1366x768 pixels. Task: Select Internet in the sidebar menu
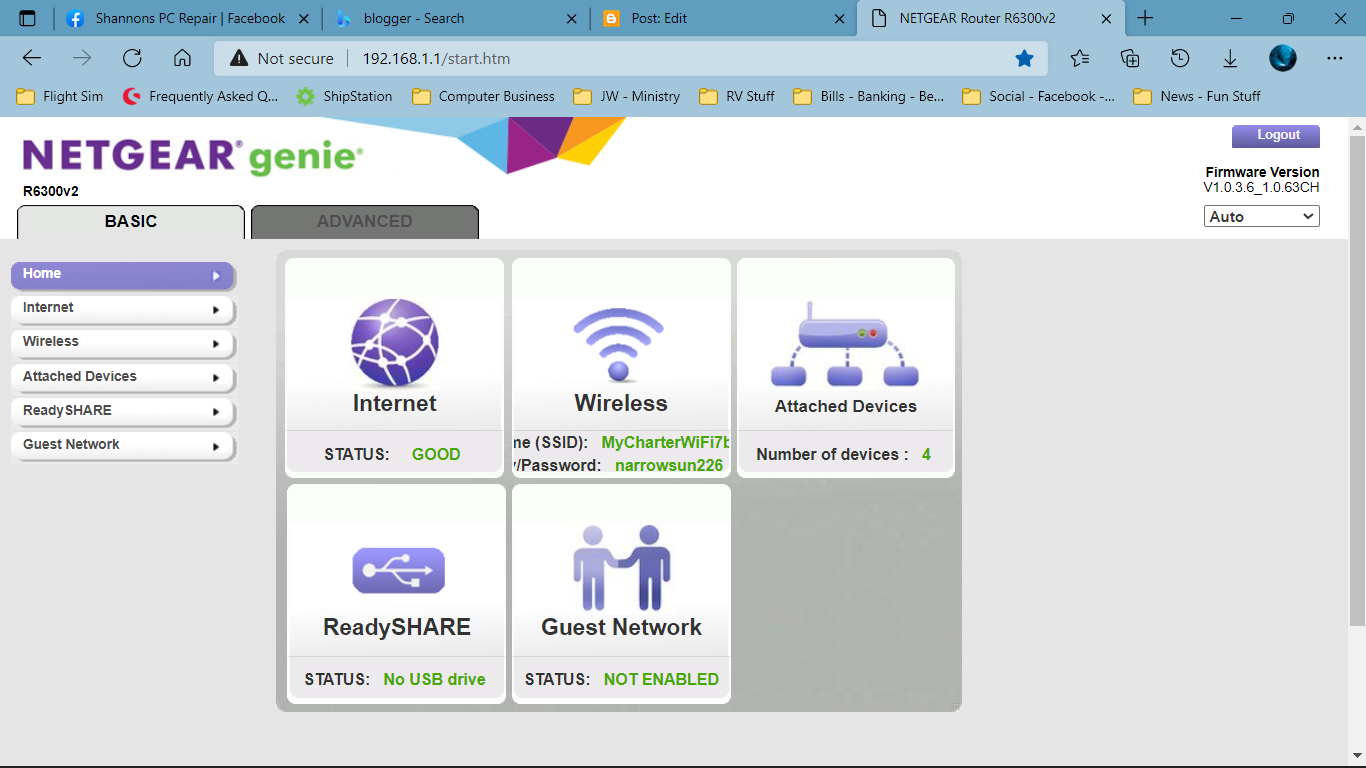click(122, 308)
